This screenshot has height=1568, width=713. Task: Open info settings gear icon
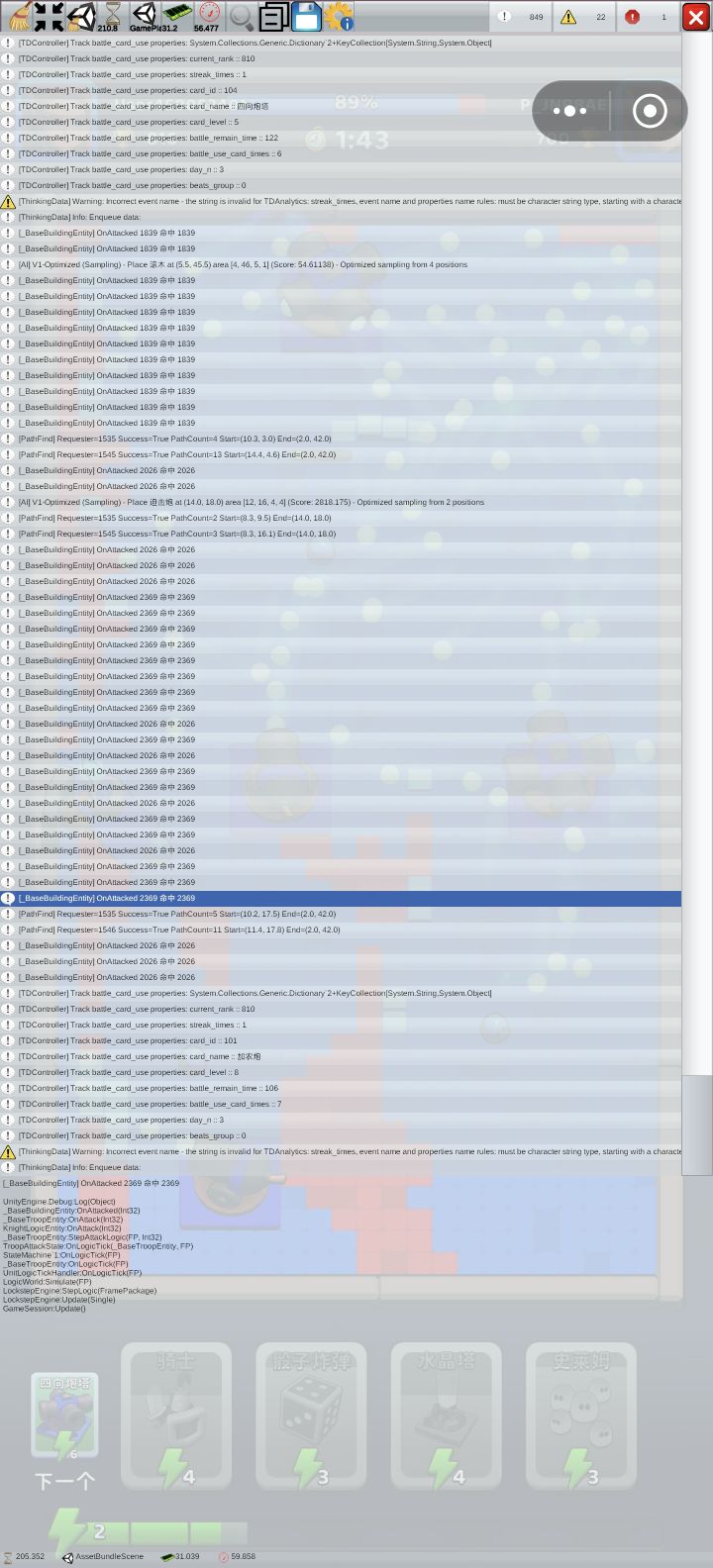[339, 17]
